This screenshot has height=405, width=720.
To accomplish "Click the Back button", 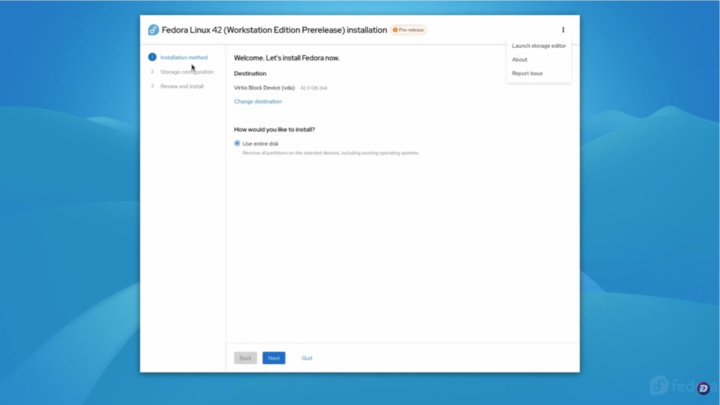I will (x=245, y=357).
